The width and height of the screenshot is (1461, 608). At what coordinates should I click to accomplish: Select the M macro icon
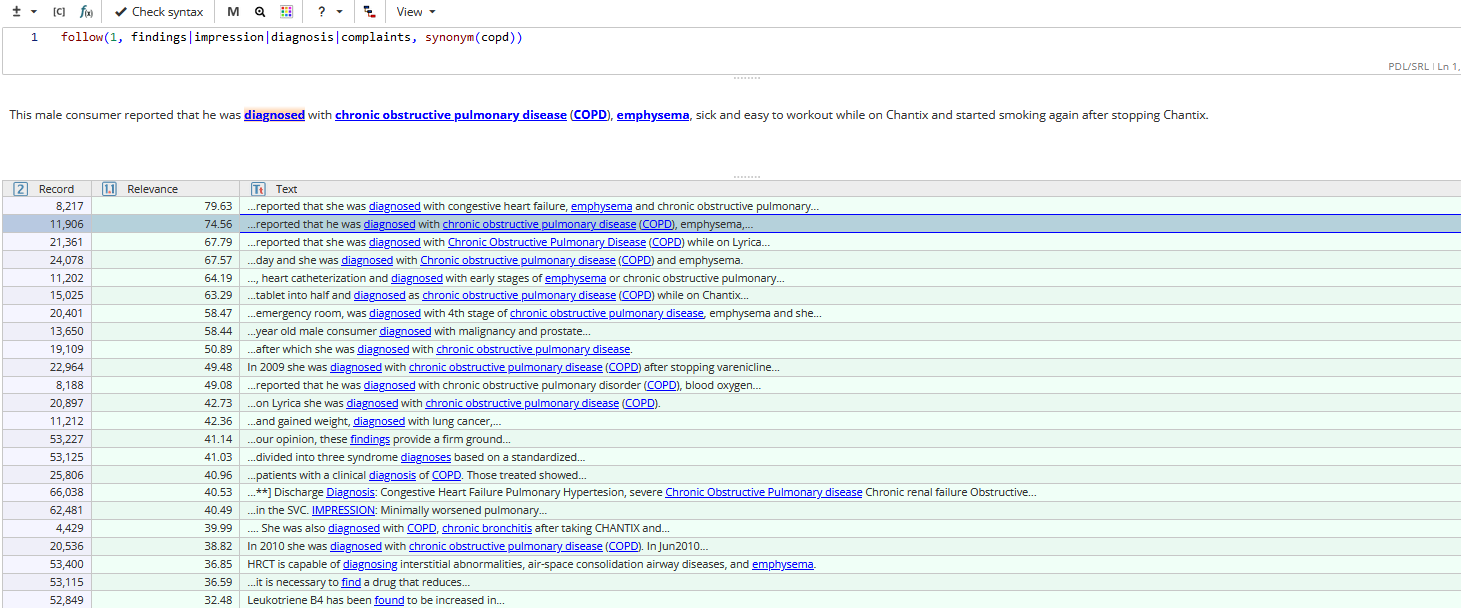click(233, 11)
